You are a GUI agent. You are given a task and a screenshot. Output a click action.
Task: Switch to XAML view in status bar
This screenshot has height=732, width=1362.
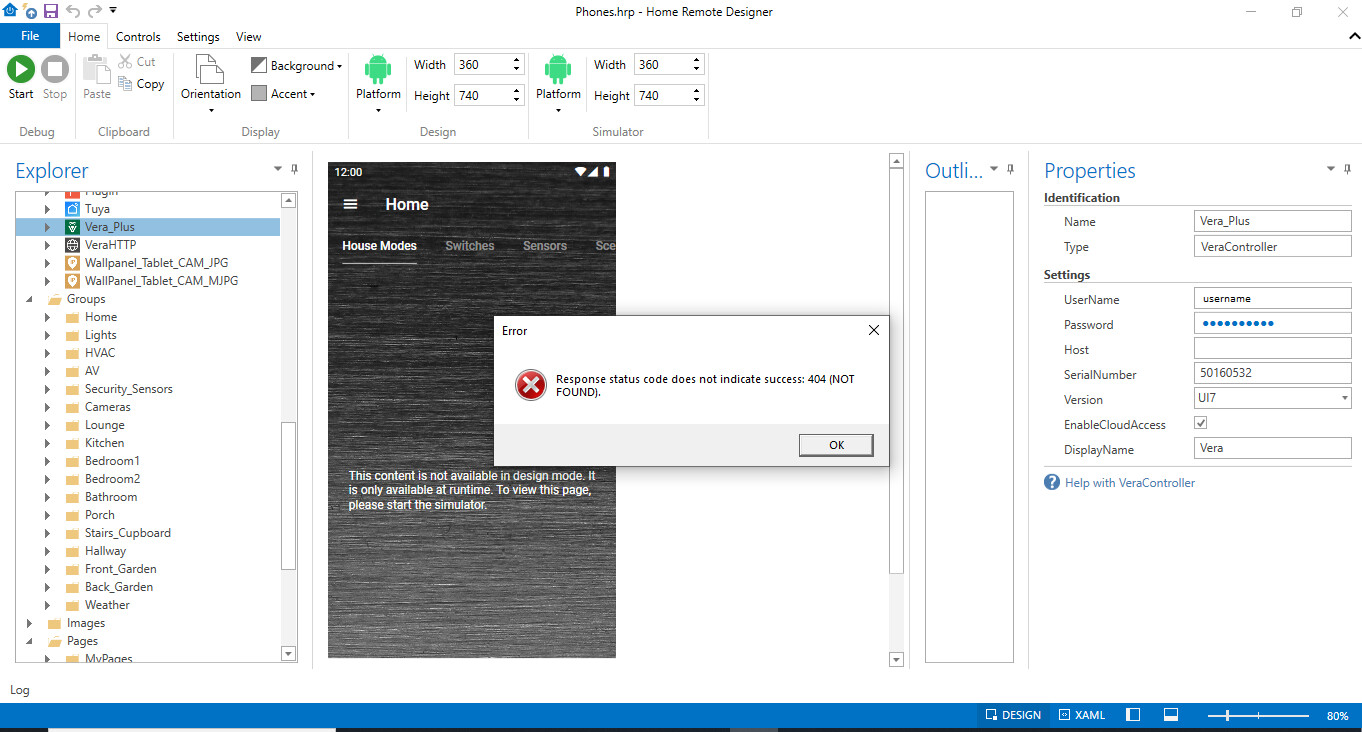[x=1082, y=715]
